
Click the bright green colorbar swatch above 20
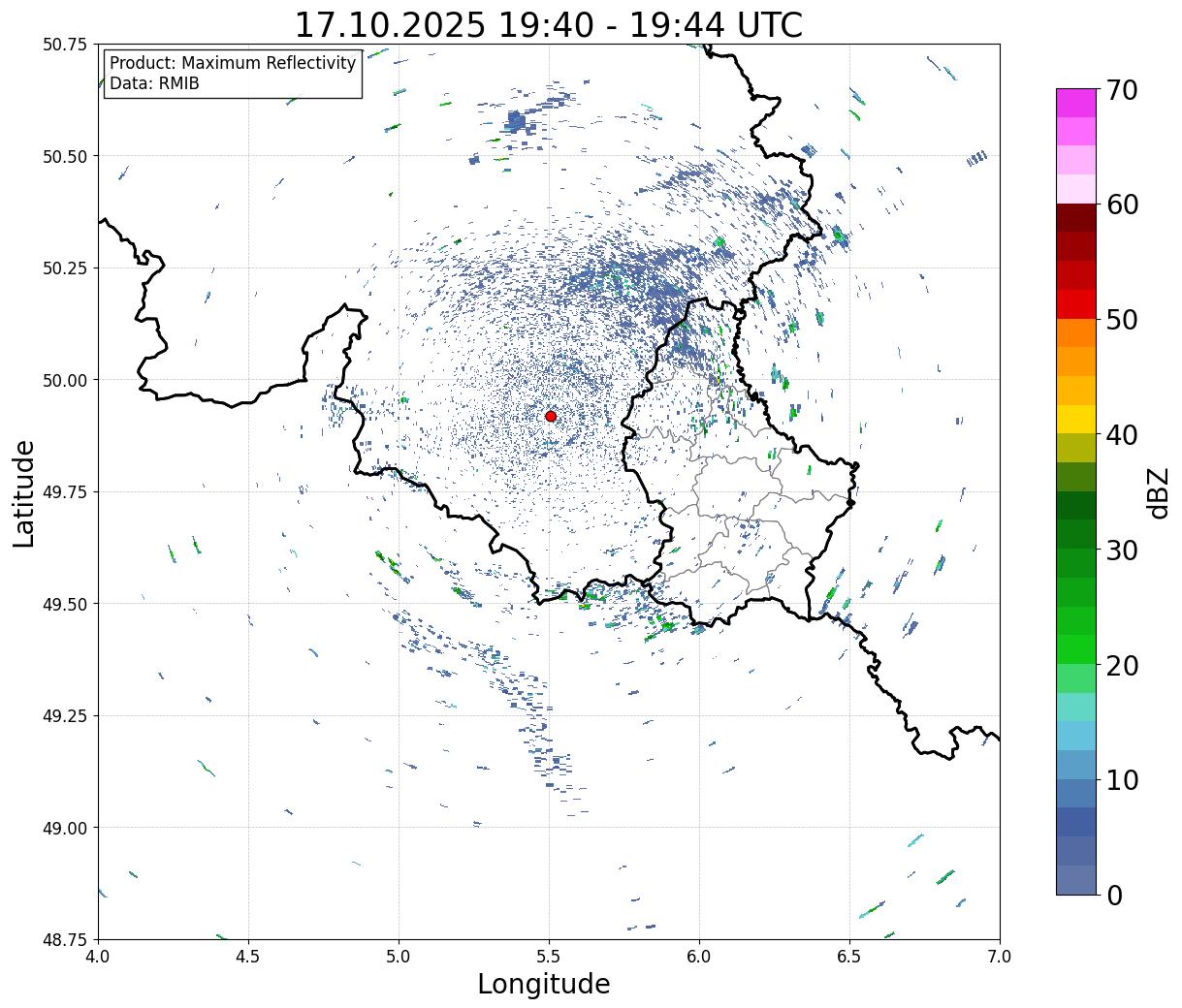point(1076,649)
